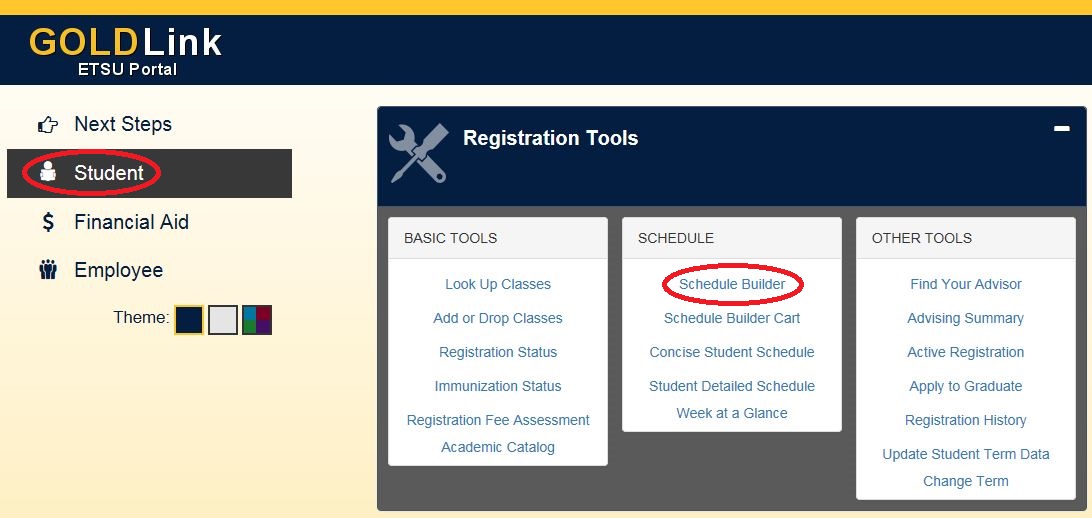The width and height of the screenshot is (1092, 518).
Task: View Week at a Glance schedule
Action: click(732, 413)
